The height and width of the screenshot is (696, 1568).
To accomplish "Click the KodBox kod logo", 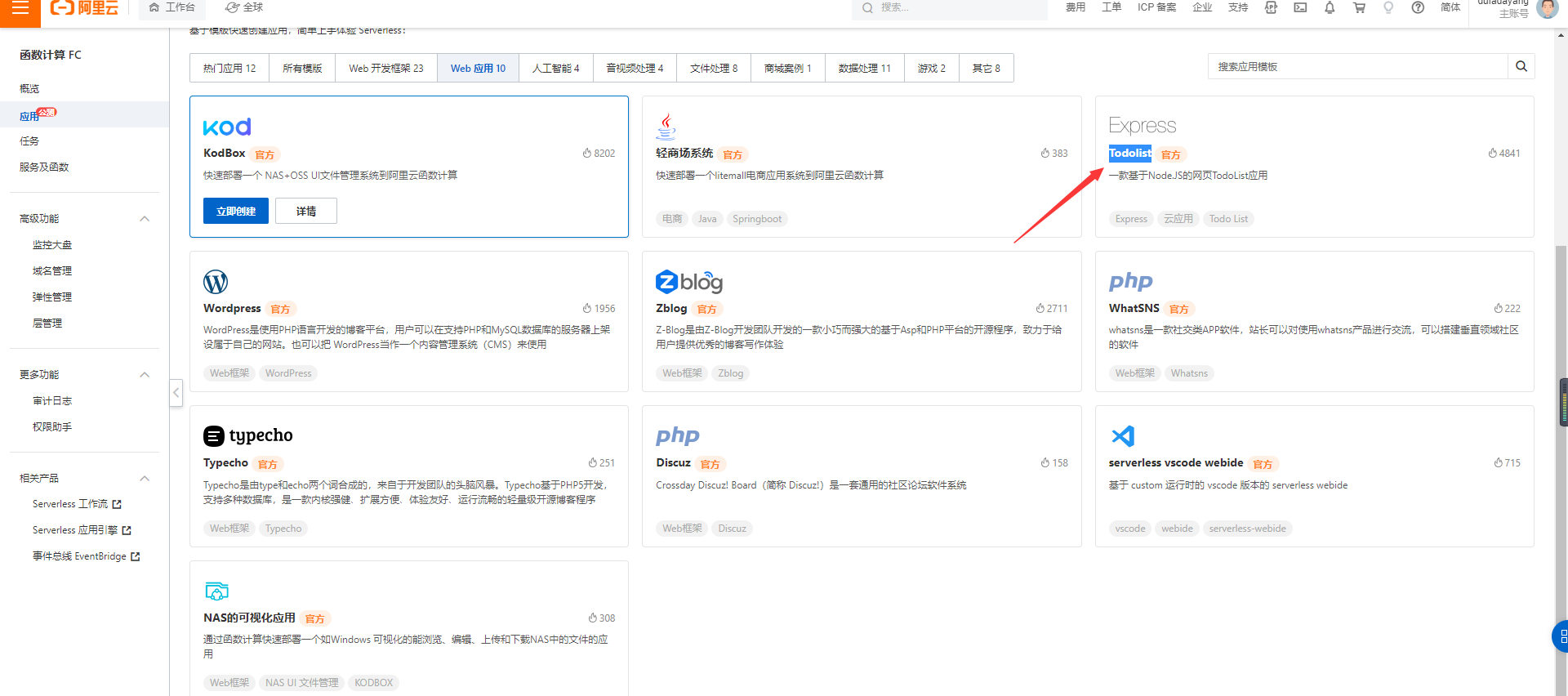I will tap(227, 127).
